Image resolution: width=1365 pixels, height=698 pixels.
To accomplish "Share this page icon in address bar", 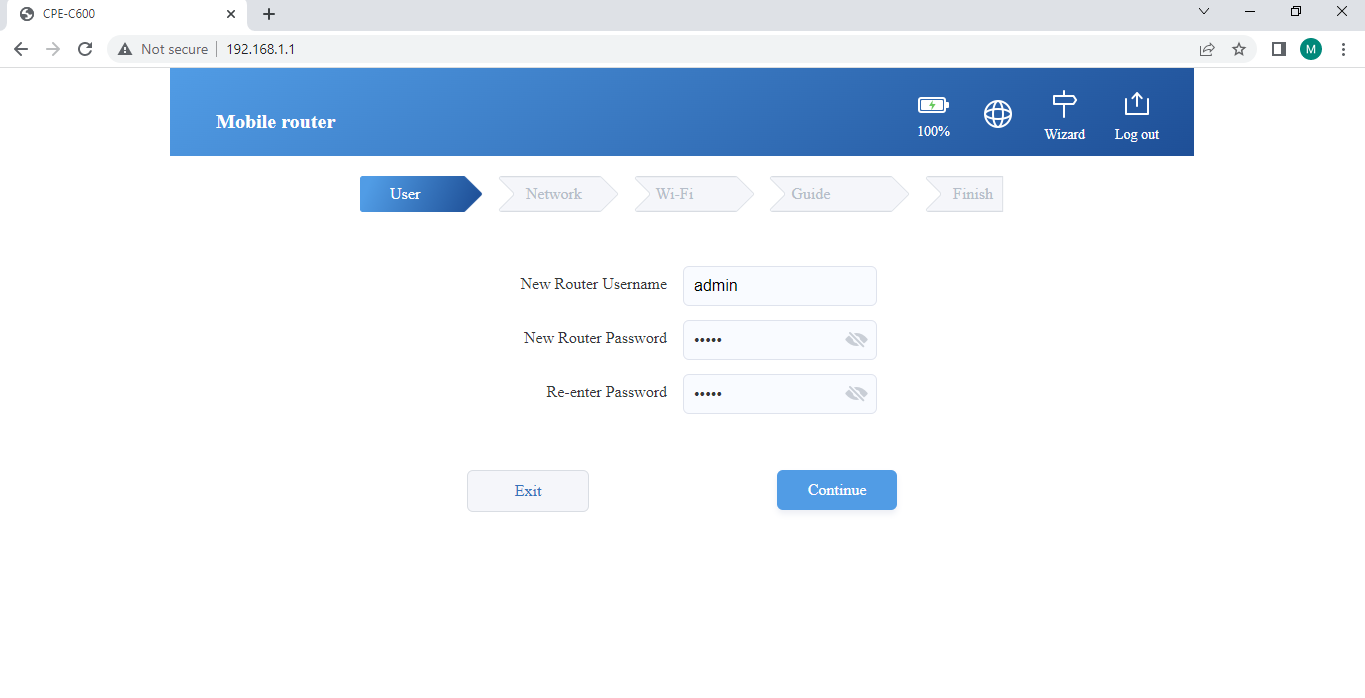I will 1207,49.
